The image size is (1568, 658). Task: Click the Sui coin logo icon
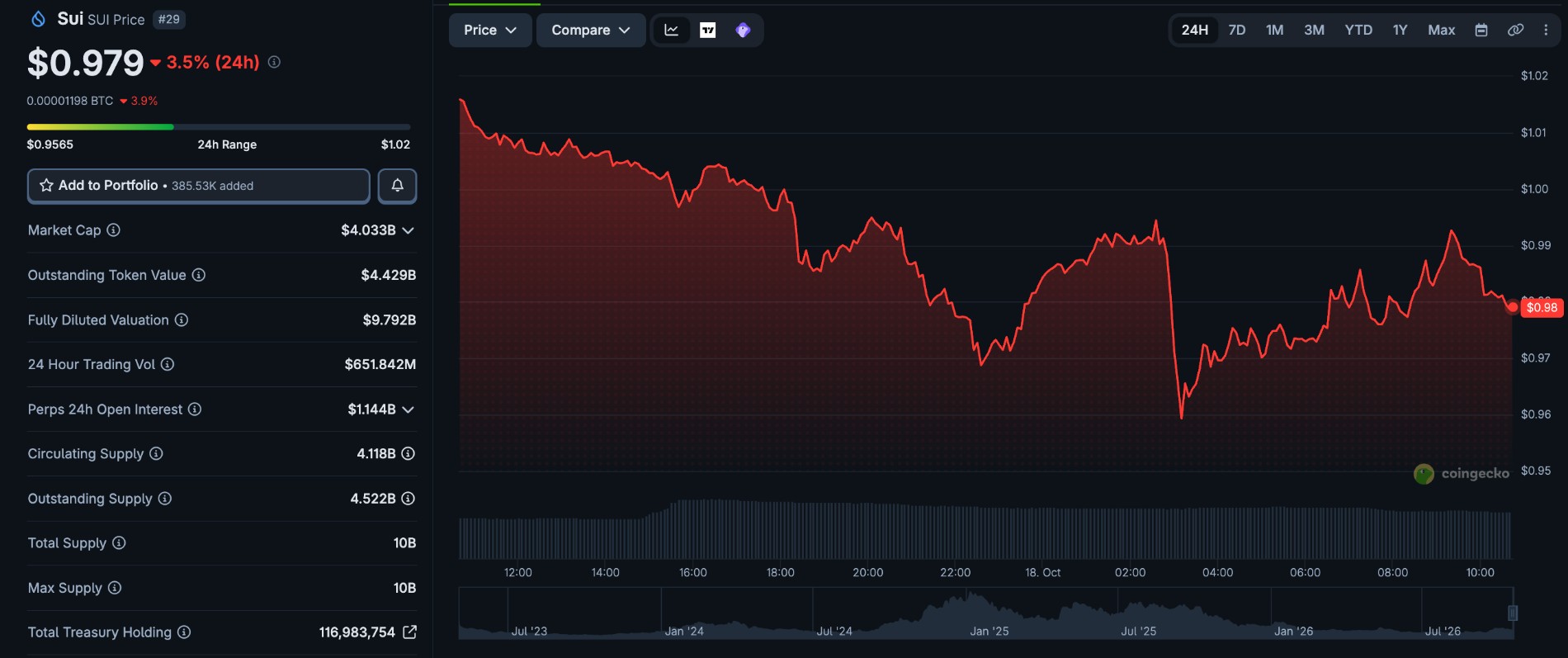(x=38, y=19)
